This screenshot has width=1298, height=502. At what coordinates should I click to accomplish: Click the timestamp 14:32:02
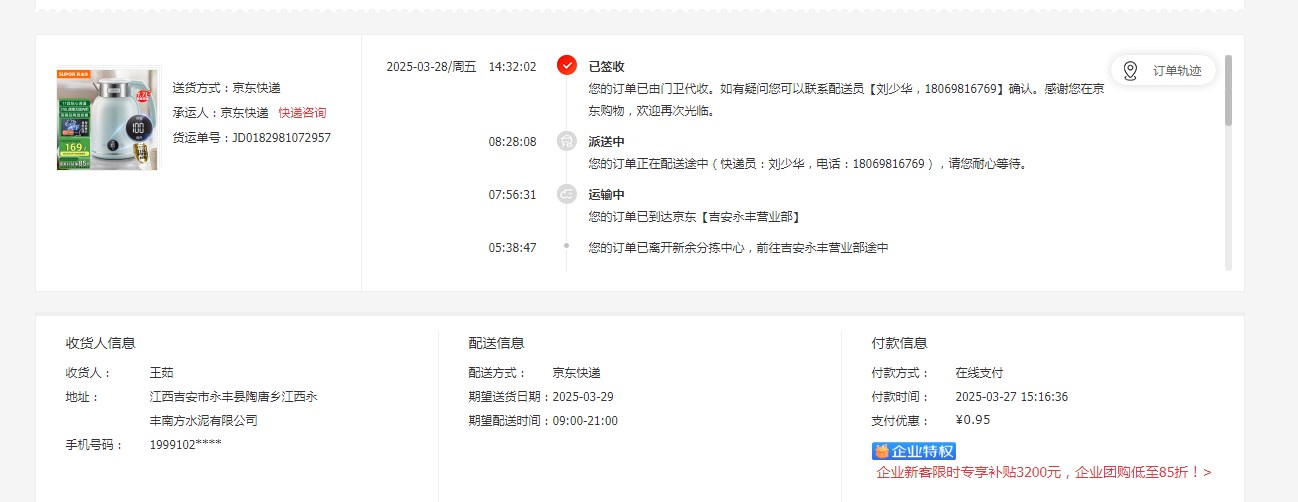pyautogui.click(x=512, y=67)
